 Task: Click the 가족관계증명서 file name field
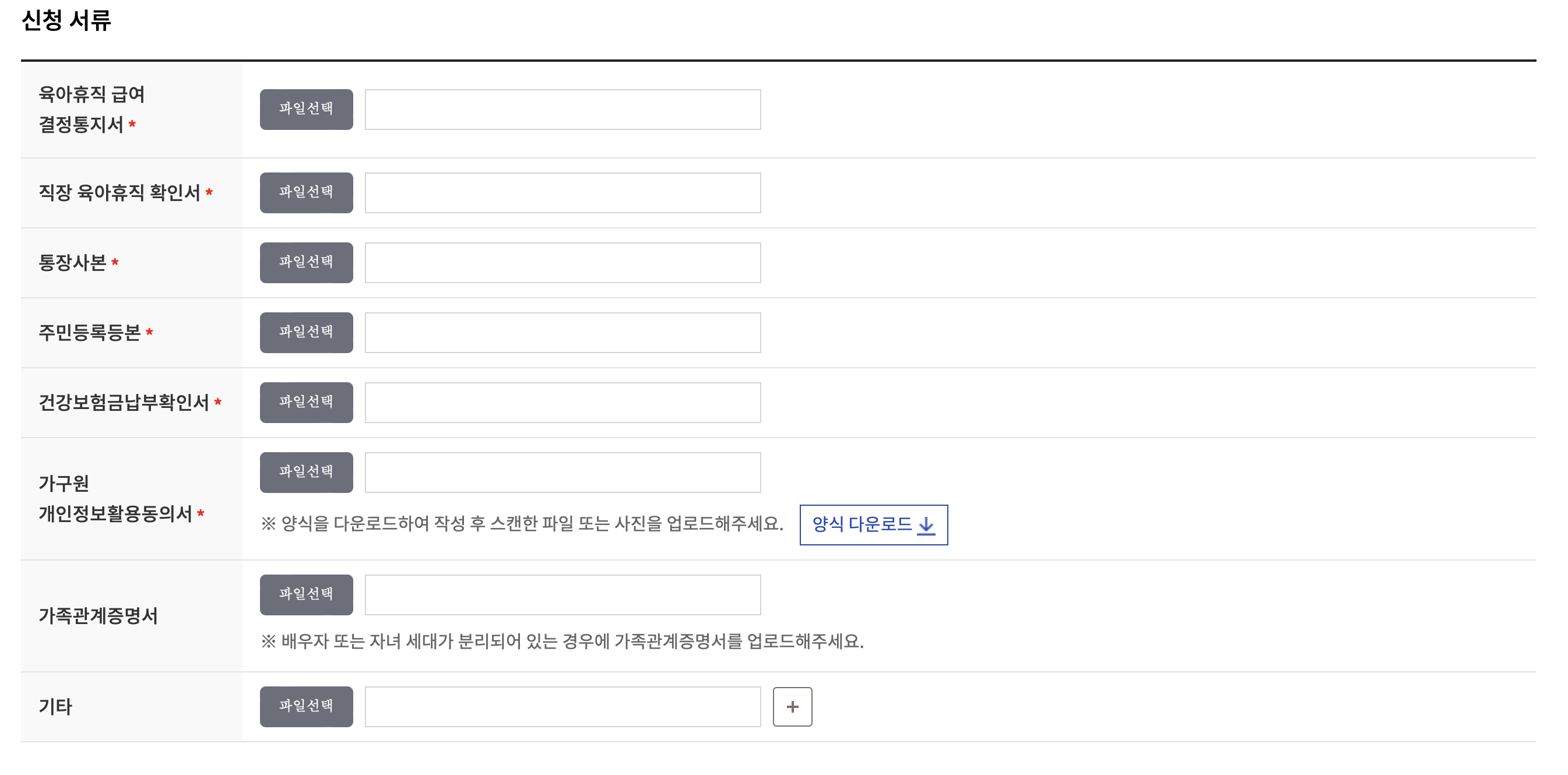tap(562, 594)
